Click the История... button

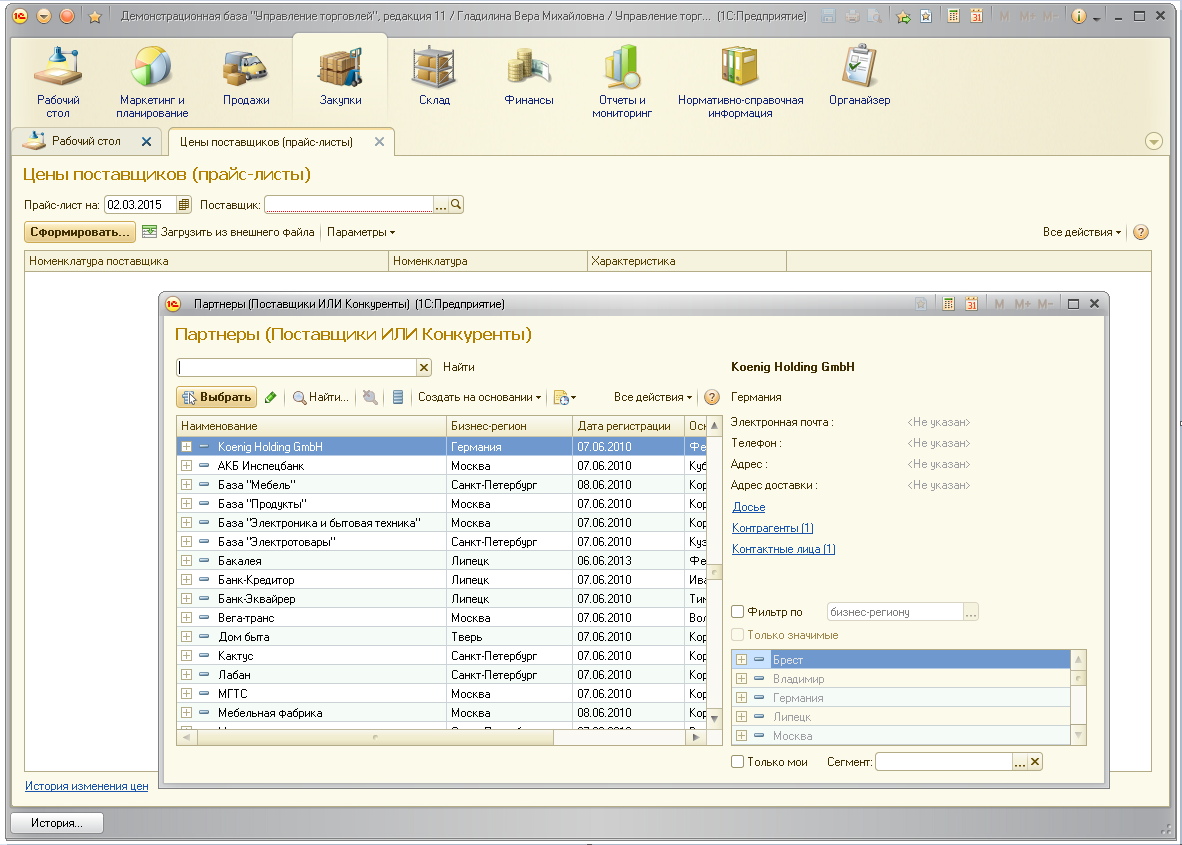coord(57,823)
